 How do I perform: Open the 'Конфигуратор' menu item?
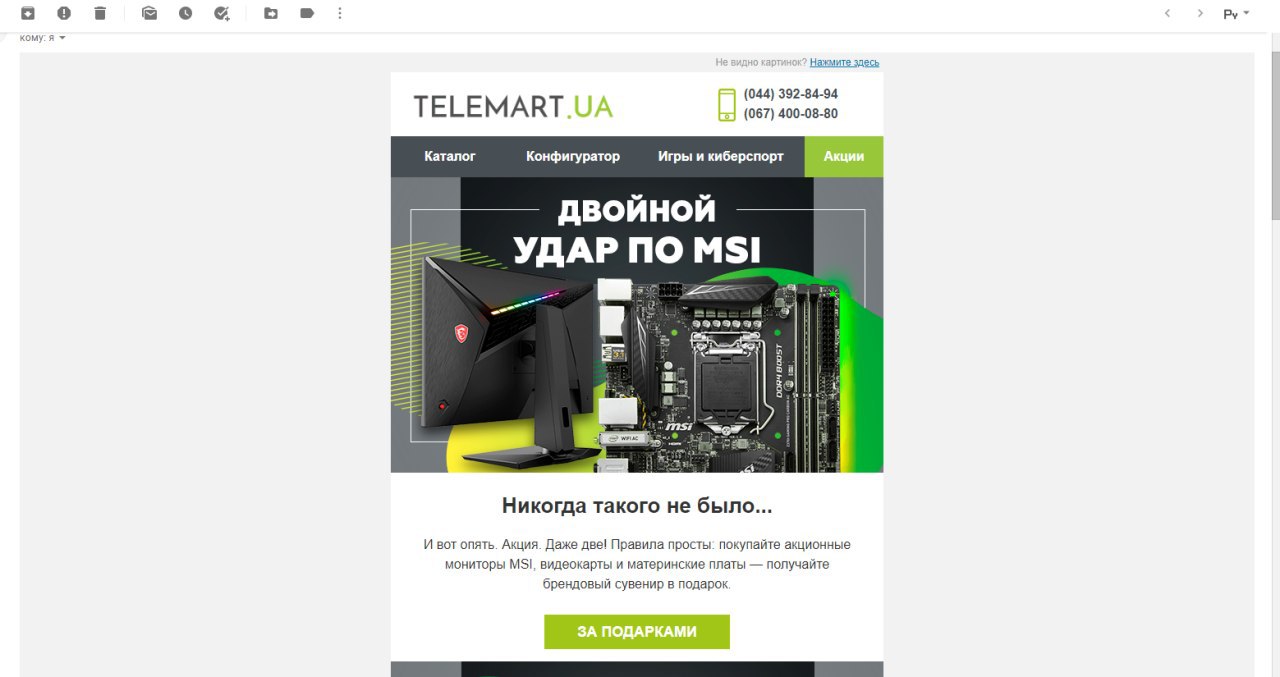[x=573, y=156]
